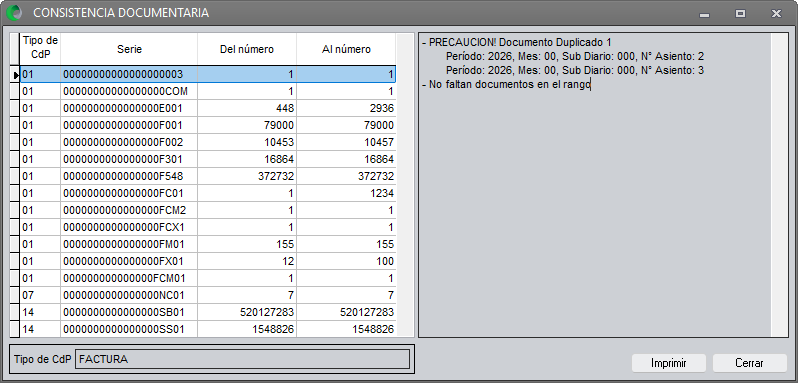Select the Tipo de CdP column header
Image resolution: width=798 pixels, height=383 pixels.
coord(40,49)
